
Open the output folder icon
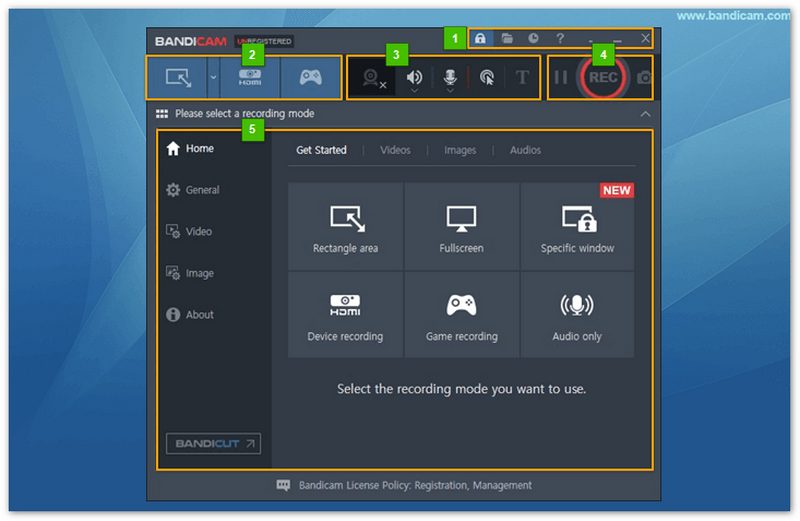pyautogui.click(x=507, y=38)
